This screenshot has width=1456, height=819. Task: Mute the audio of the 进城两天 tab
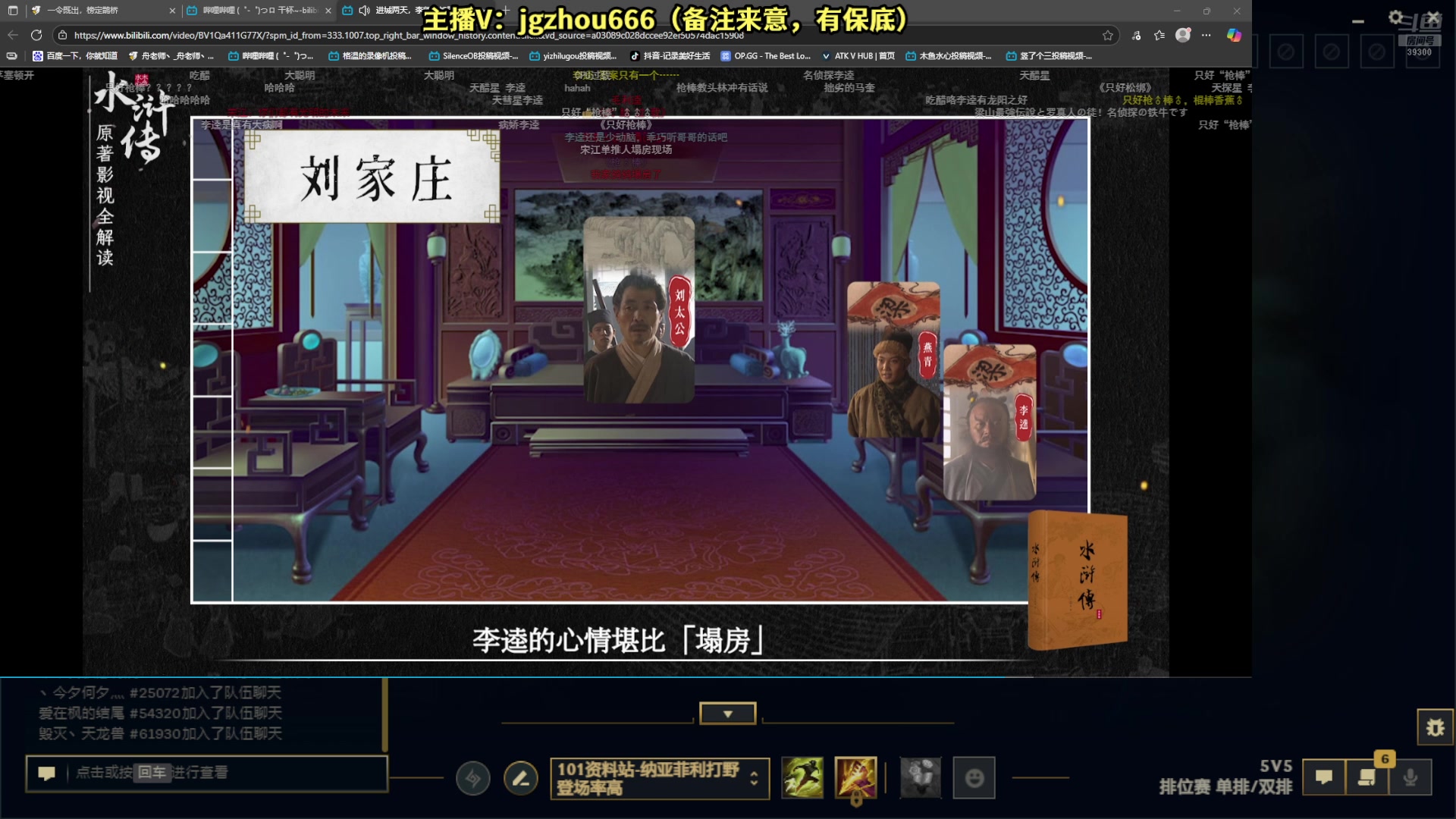click(364, 11)
